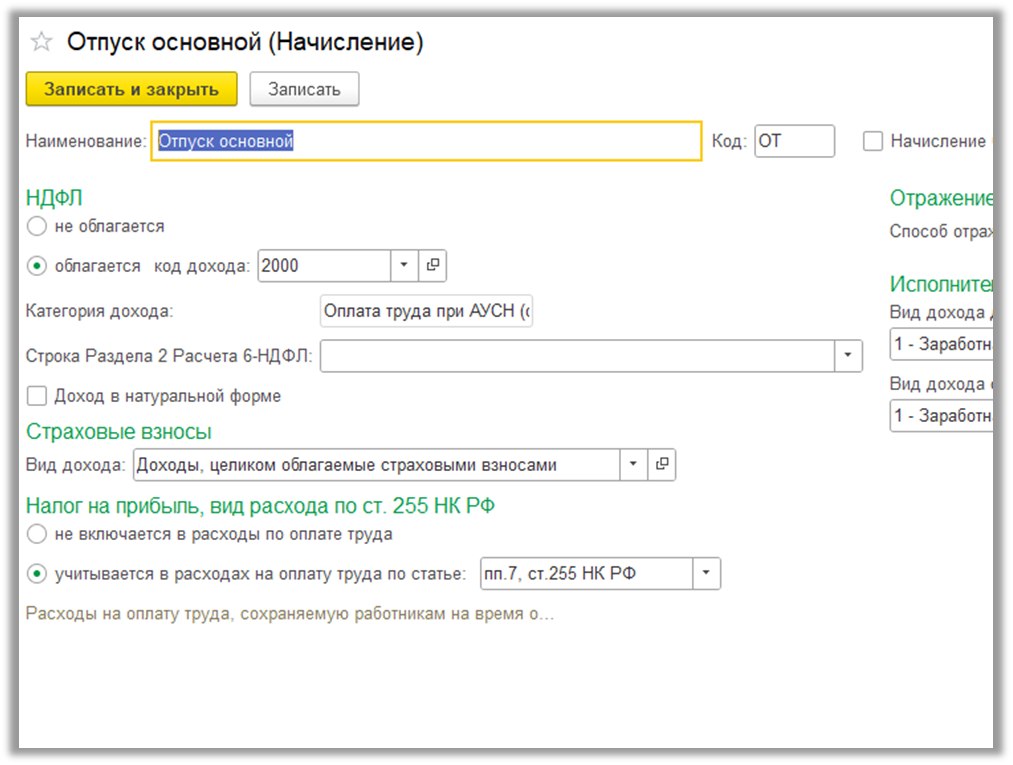Screen dimensions: 1013x765
Task: Open income code selection form icon
Action: point(432,265)
